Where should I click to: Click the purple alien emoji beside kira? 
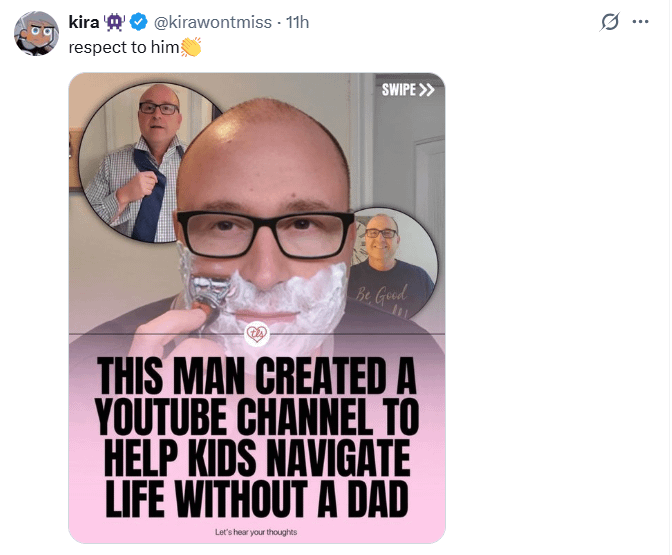(115, 22)
